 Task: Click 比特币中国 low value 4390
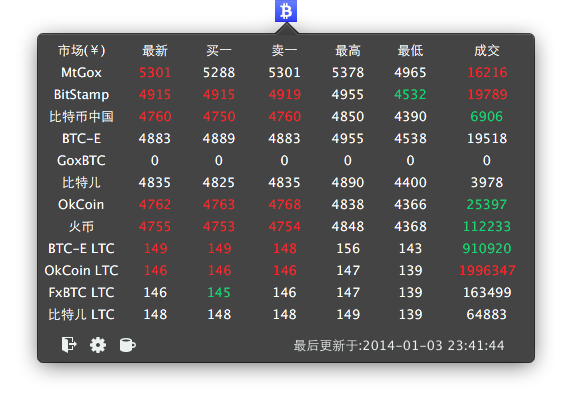click(410, 116)
